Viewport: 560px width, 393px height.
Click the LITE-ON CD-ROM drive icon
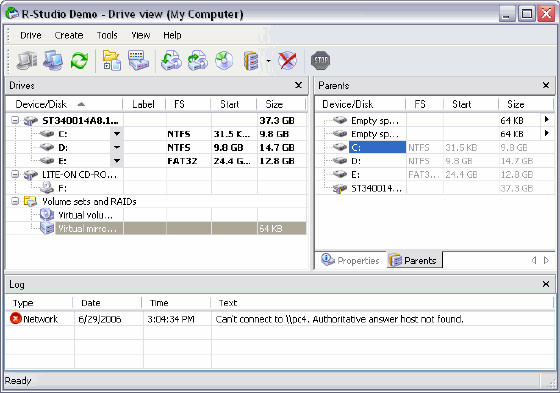click(31, 174)
